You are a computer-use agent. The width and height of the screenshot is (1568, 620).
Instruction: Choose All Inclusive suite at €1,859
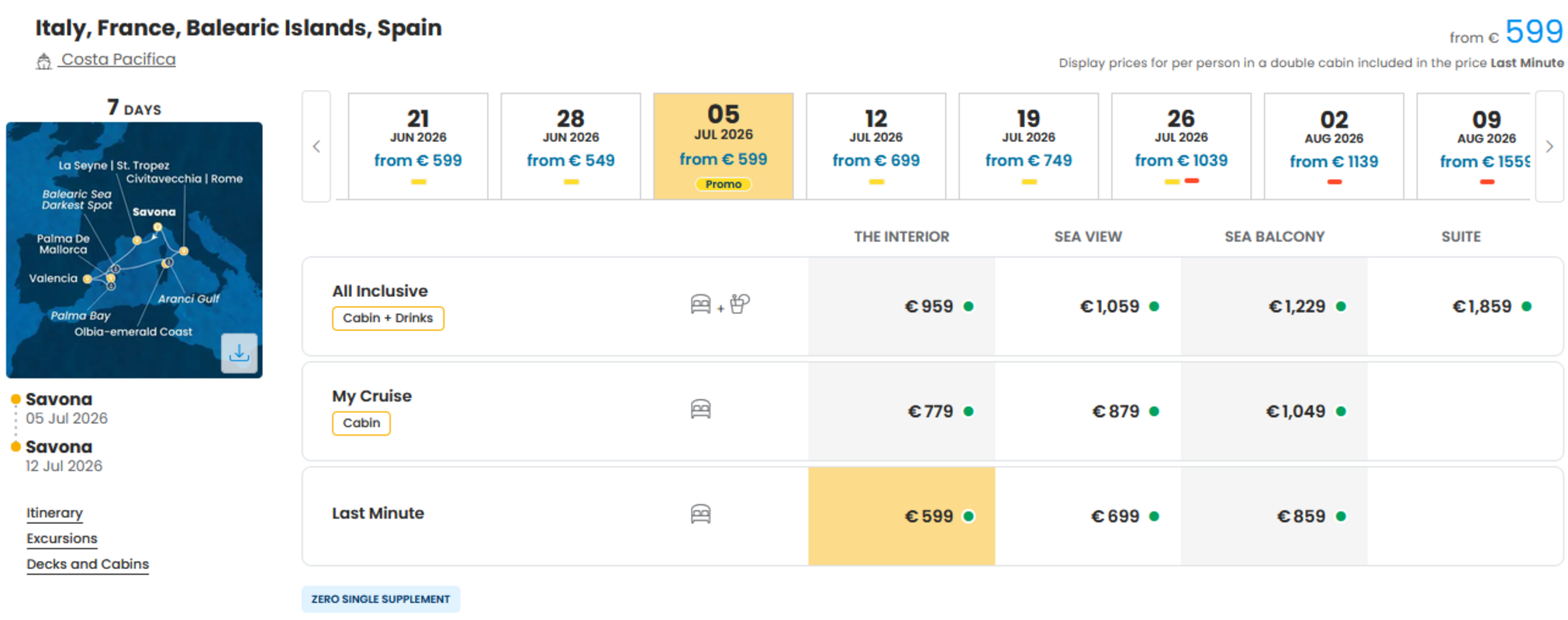1464,306
